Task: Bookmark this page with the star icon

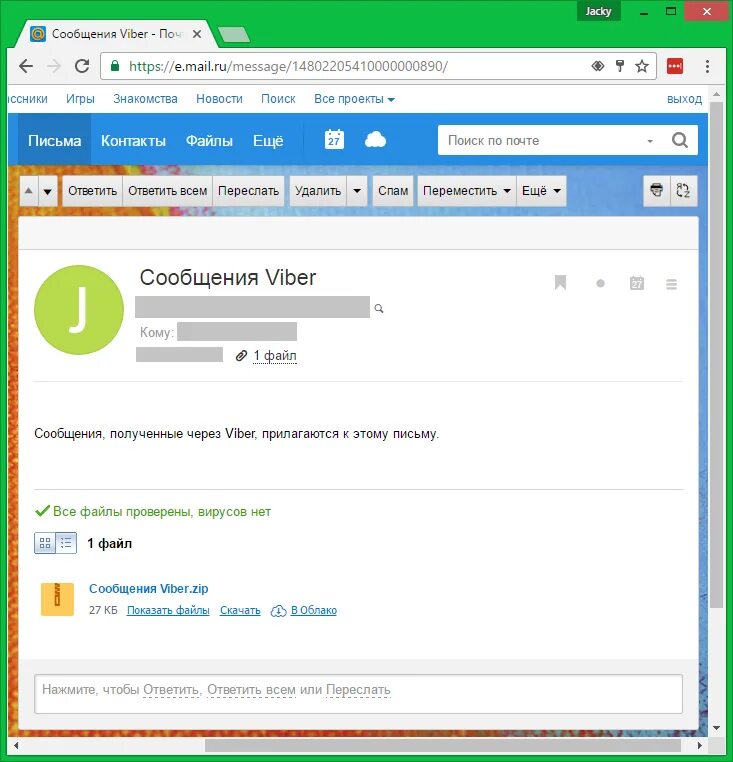Action: click(x=642, y=66)
